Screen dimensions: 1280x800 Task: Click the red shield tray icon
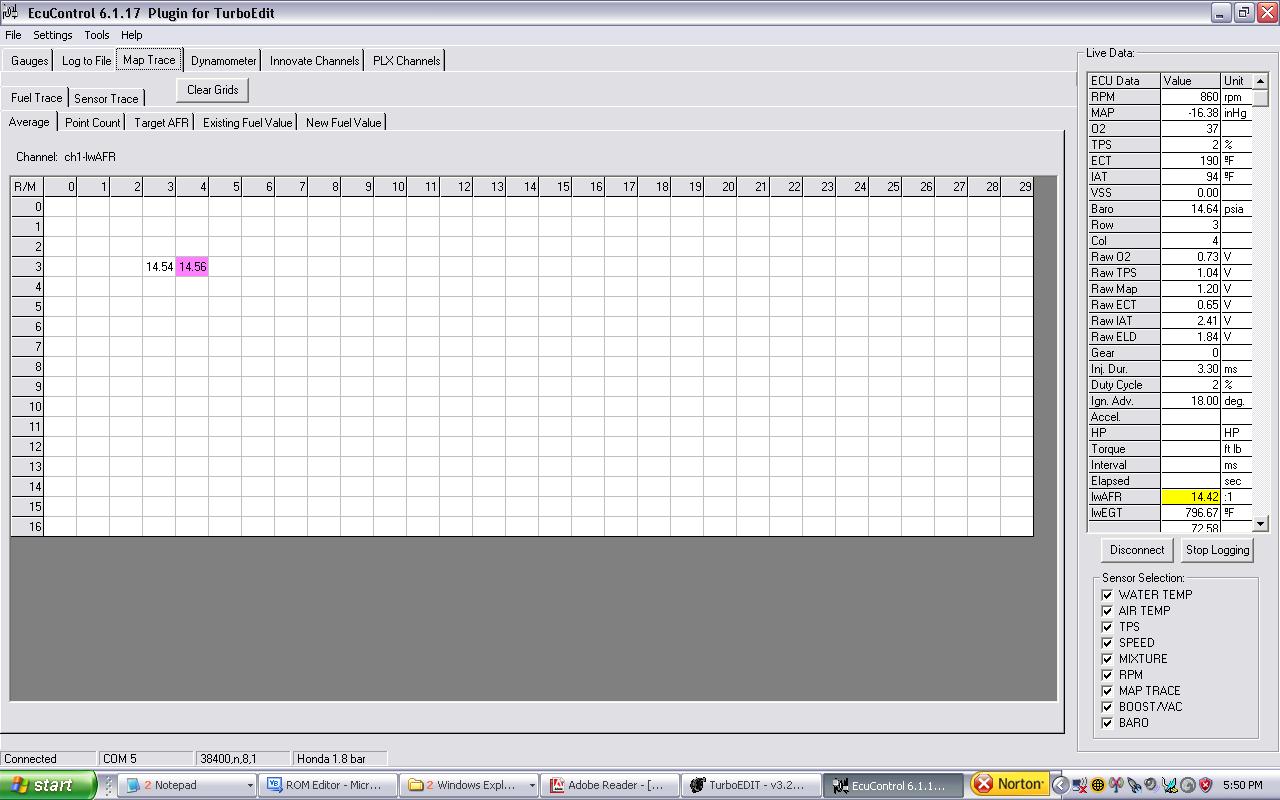1205,785
